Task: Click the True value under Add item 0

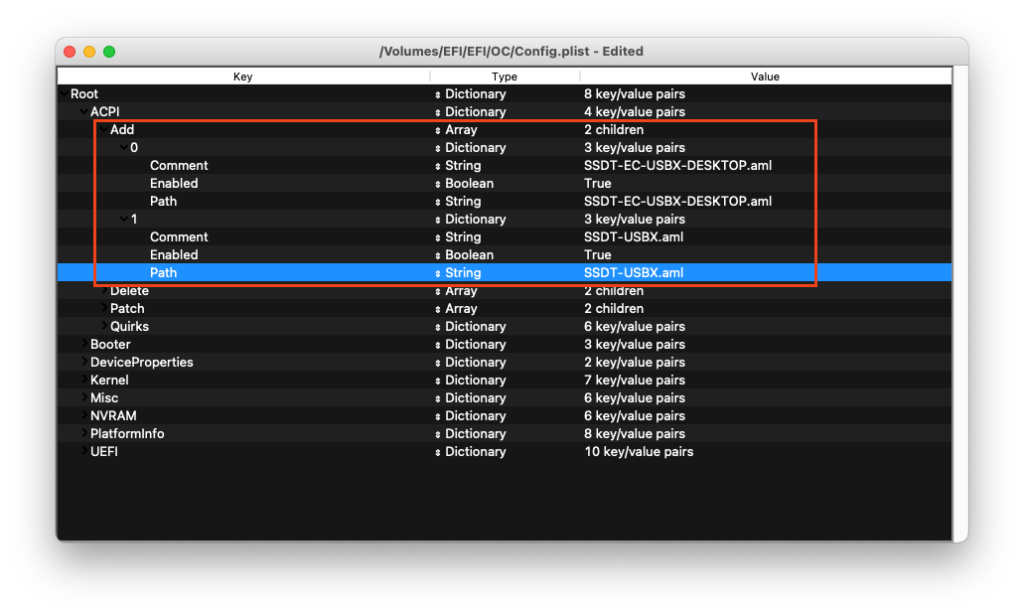Action: (598, 184)
